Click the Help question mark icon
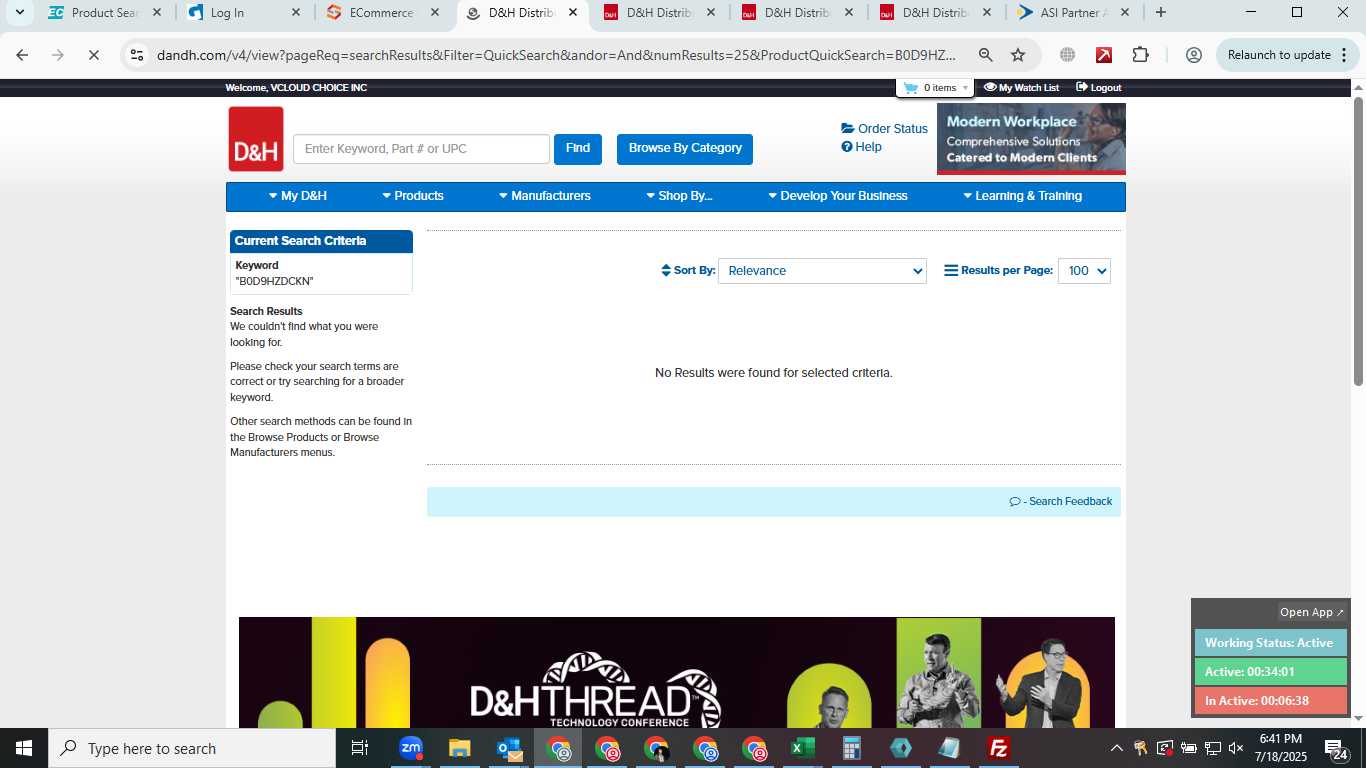This screenshot has height=768, width=1366. pyautogui.click(x=847, y=147)
